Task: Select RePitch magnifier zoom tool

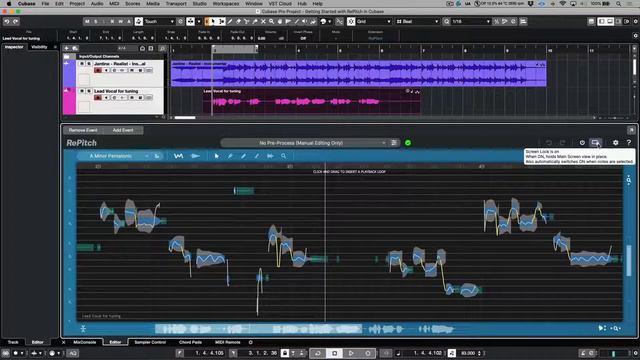Action: click(283, 156)
